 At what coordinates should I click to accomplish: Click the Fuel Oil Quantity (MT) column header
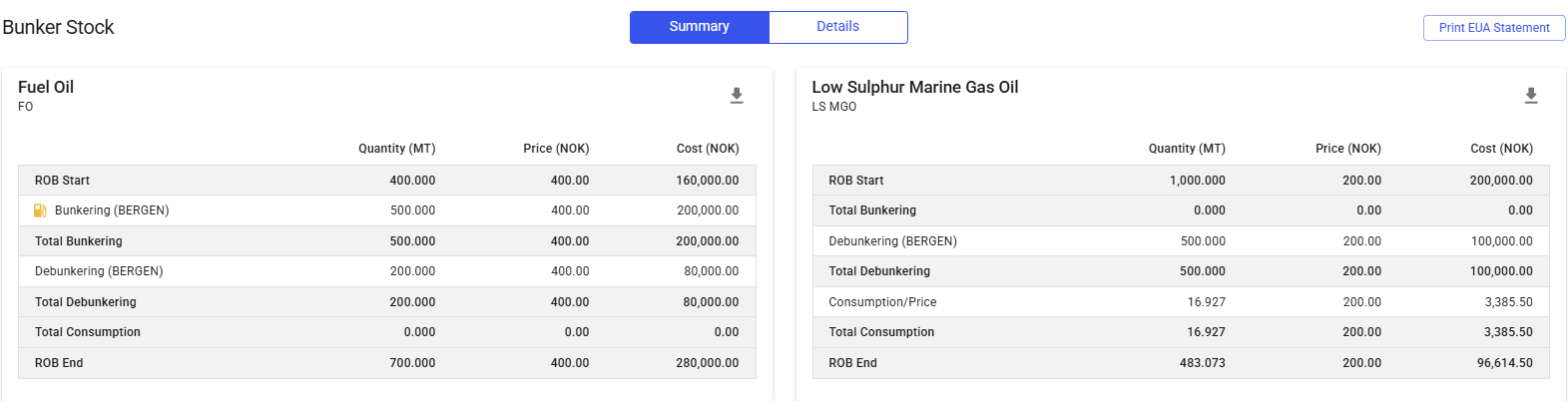[396, 149]
